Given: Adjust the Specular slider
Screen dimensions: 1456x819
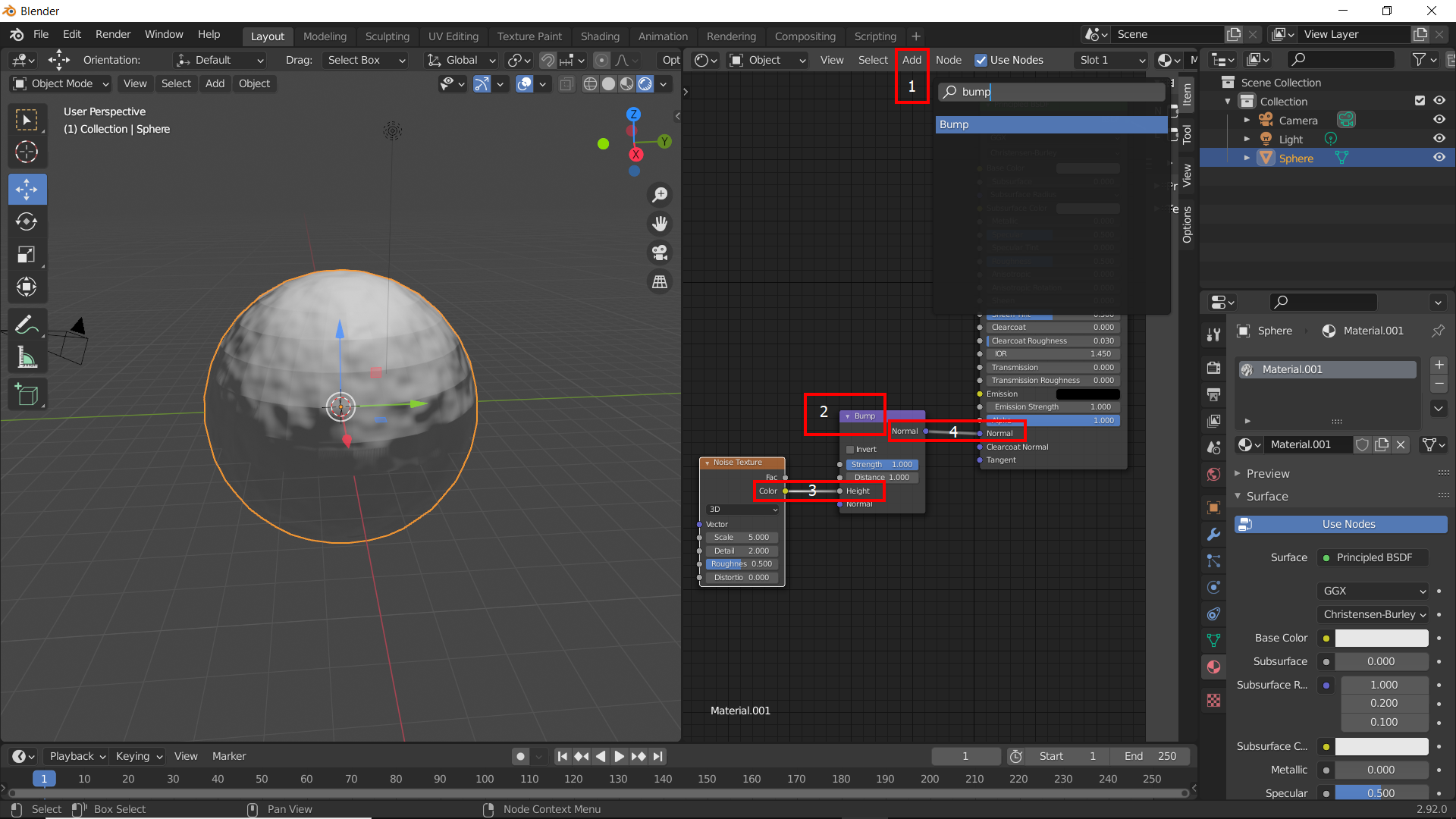Looking at the screenshot, I should point(1382,792).
